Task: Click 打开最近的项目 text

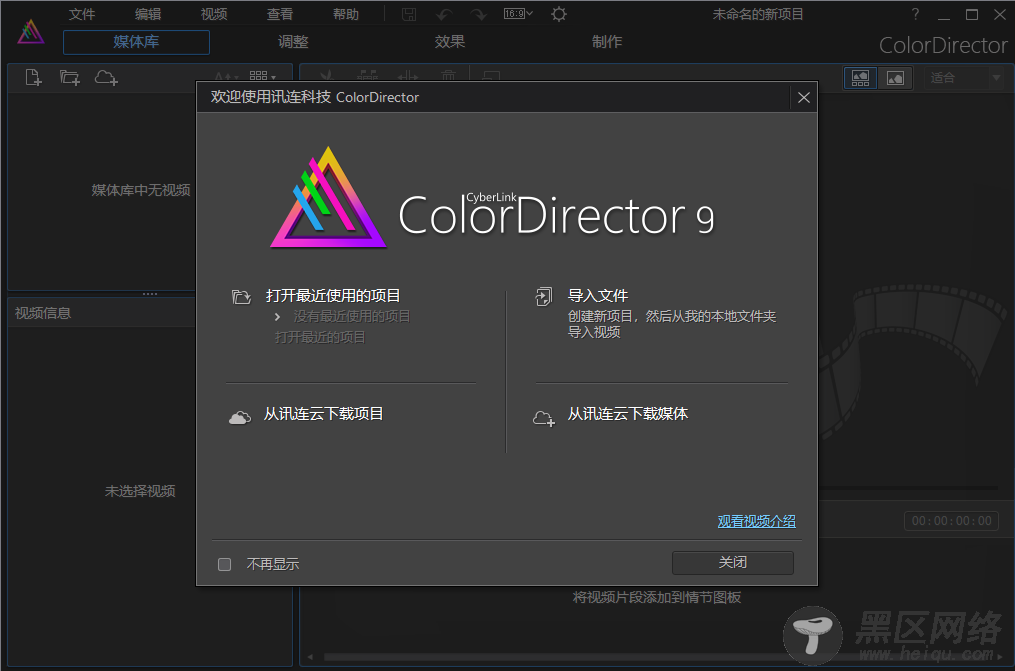Action: click(320, 337)
